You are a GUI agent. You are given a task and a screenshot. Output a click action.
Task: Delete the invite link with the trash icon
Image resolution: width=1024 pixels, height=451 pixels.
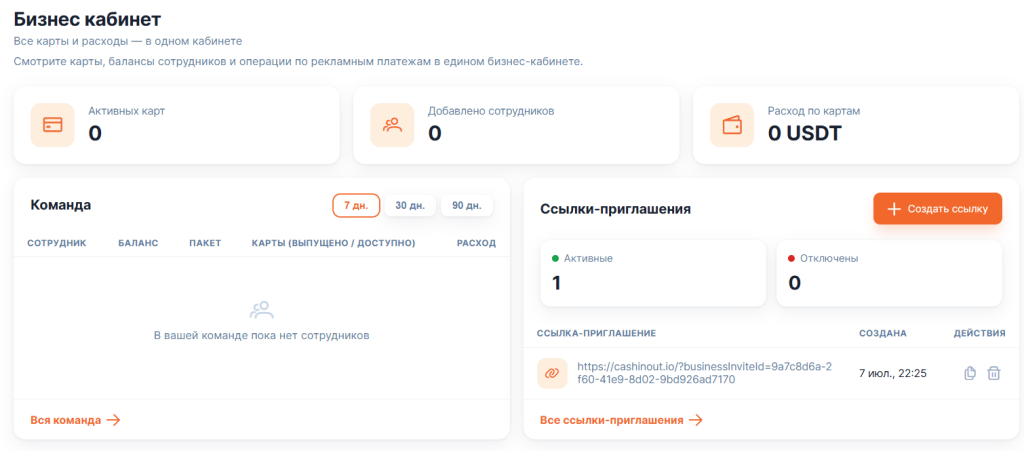(993, 373)
